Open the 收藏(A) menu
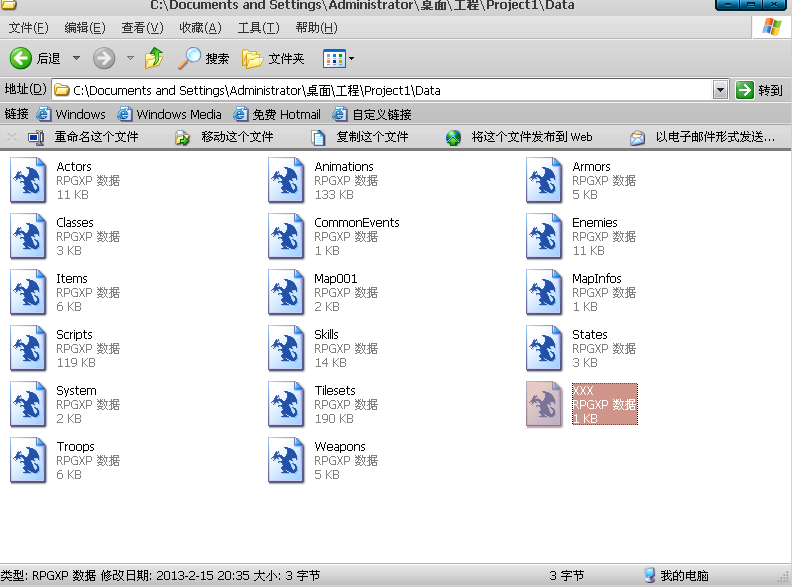The image size is (792, 587). pyautogui.click(x=201, y=28)
